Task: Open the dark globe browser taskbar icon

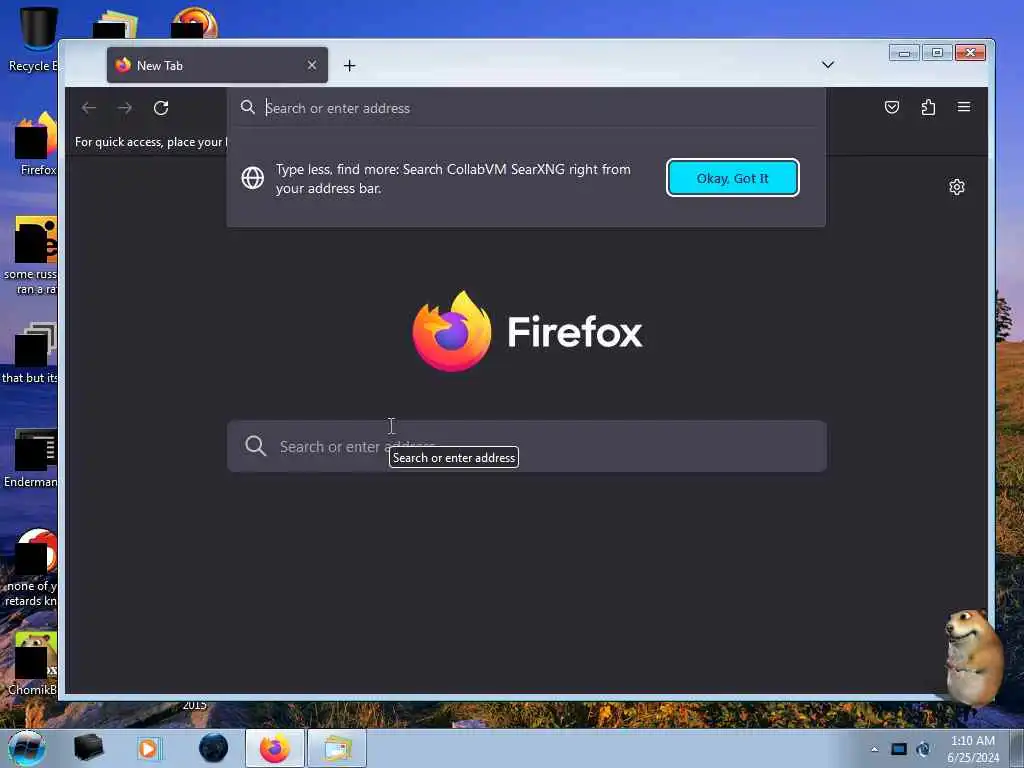Action: pyautogui.click(x=214, y=748)
